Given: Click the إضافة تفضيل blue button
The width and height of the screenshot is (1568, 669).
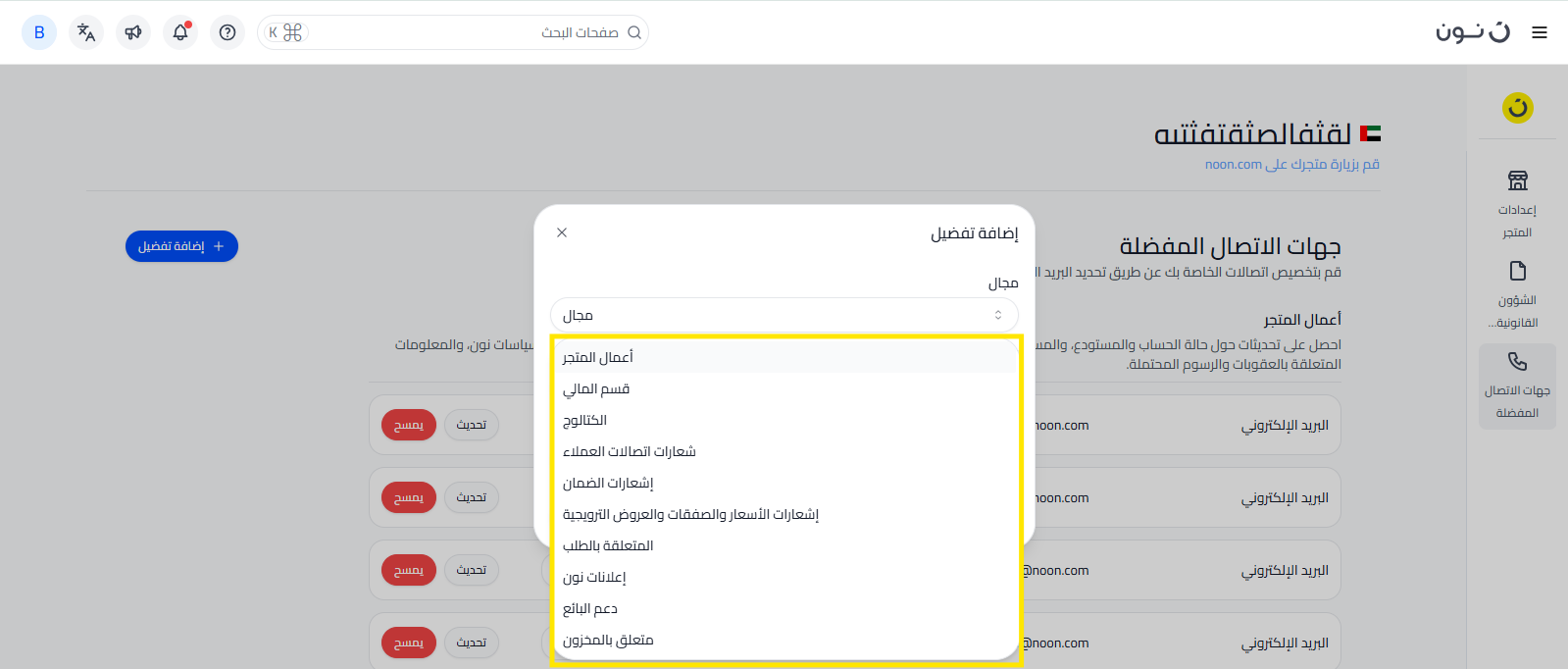Looking at the screenshot, I should [x=181, y=246].
